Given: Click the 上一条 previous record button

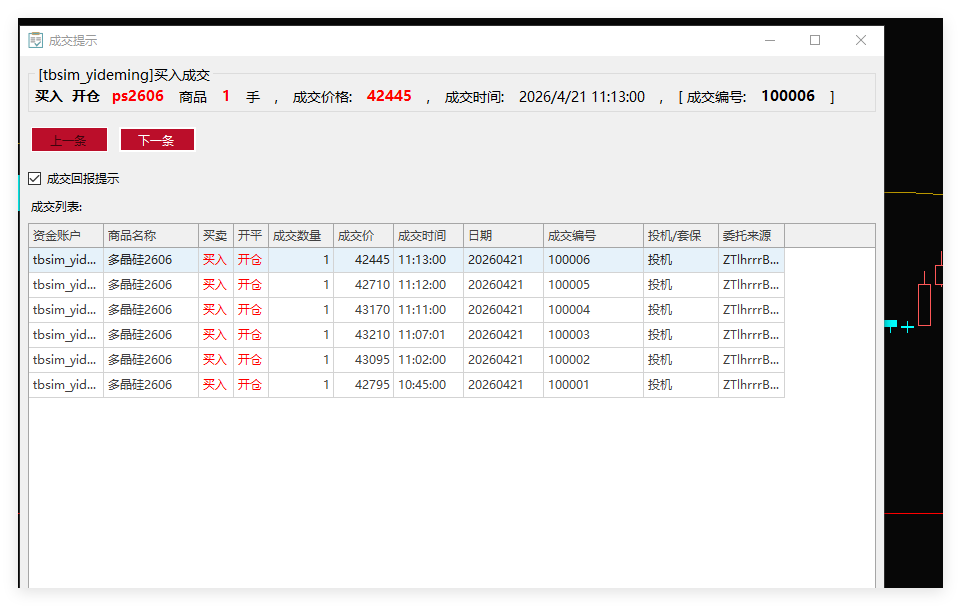Looking at the screenshot, I should [x=69, y=140].
